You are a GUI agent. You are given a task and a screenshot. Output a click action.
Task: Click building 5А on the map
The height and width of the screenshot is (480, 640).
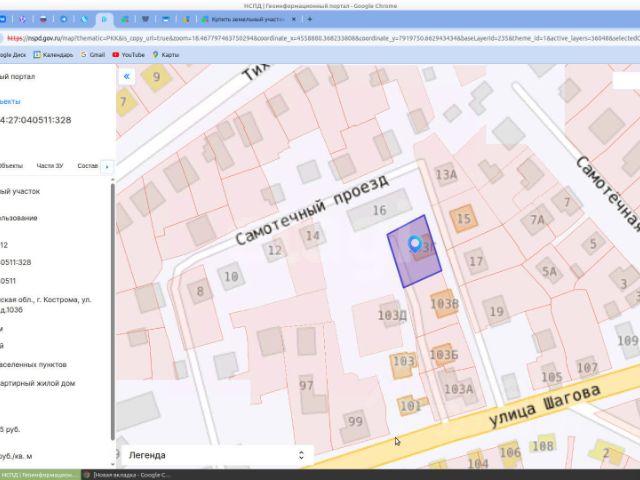[x=549, y=271]
